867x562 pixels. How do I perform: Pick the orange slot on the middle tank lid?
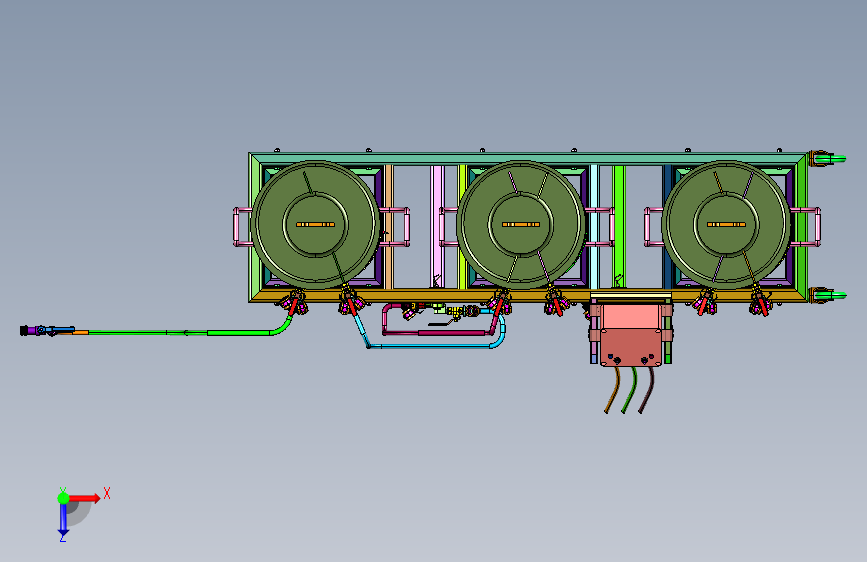(521, 225)
